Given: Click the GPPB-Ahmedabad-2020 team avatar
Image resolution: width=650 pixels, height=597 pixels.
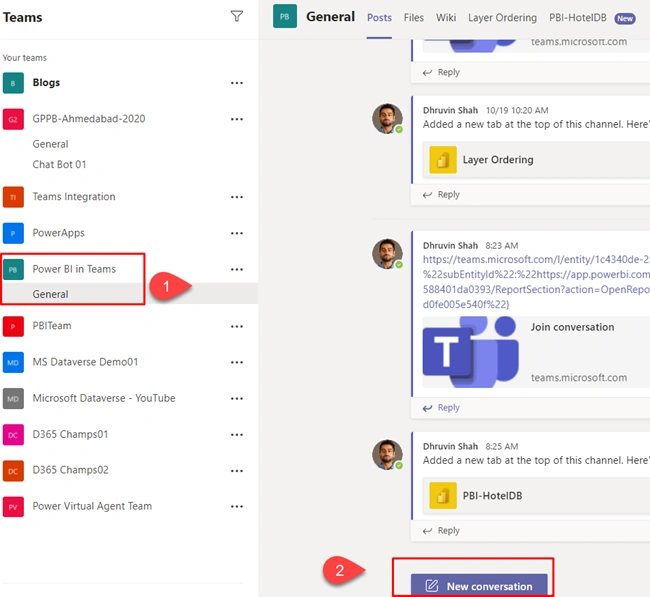Looking at the screenshot, I should [x=13, y=119].
